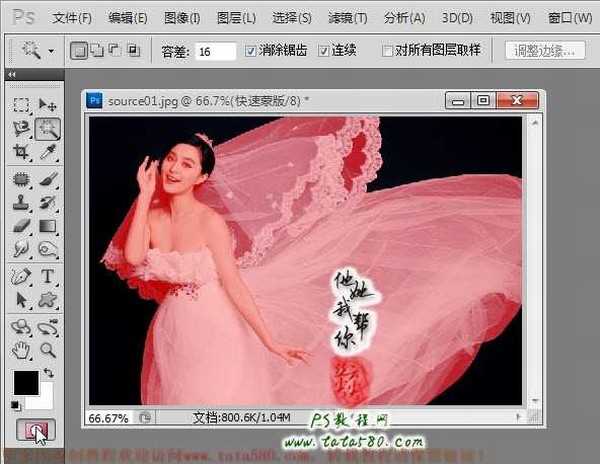This screenshot has width=600, height=464.
Task: Open the 滤镜(T) menu
Action: click(347, 18)
